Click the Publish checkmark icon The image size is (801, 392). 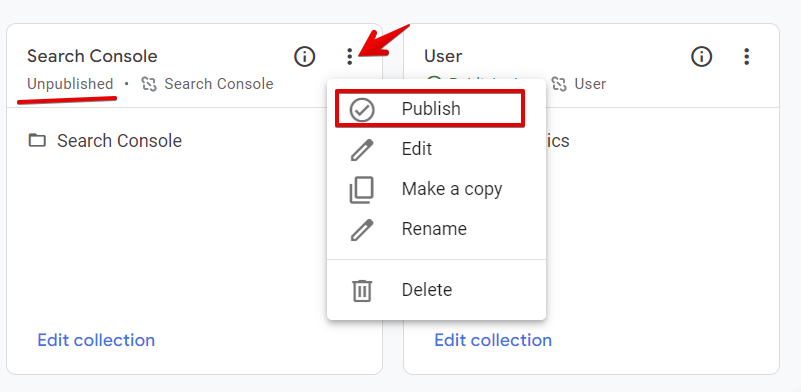(x=362, y=109)
